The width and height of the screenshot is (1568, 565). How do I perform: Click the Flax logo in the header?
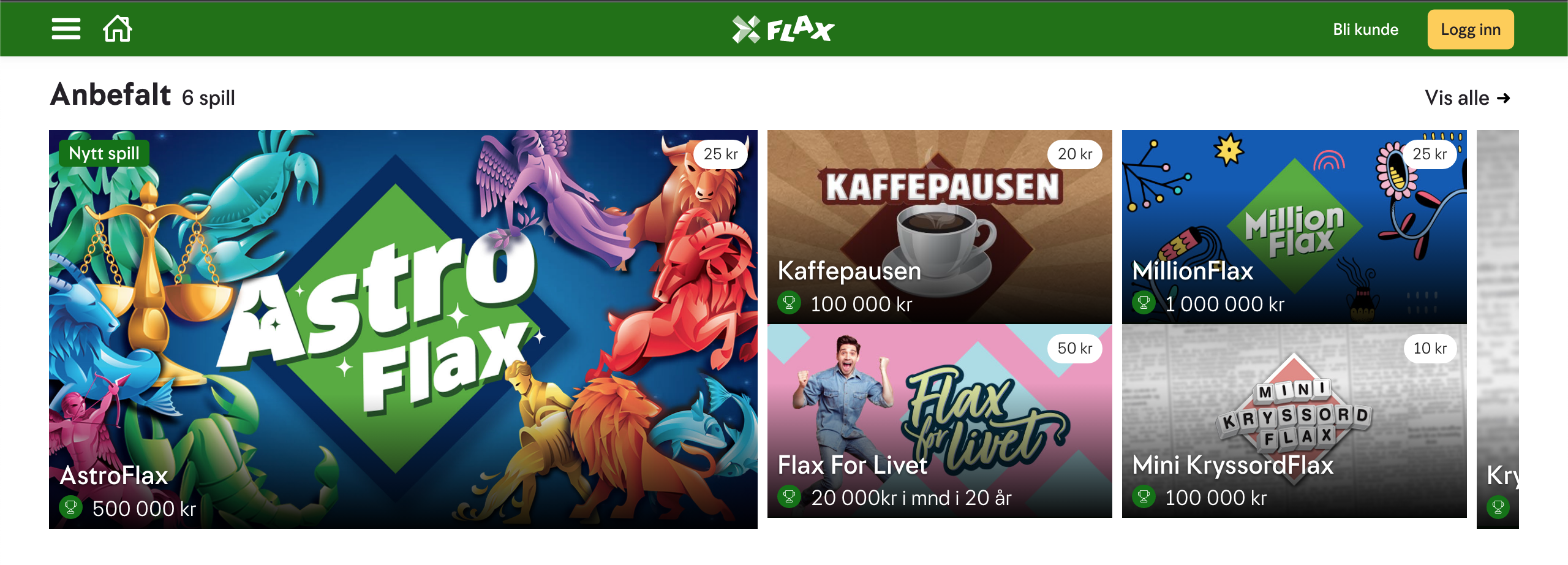tap(783, 29)
